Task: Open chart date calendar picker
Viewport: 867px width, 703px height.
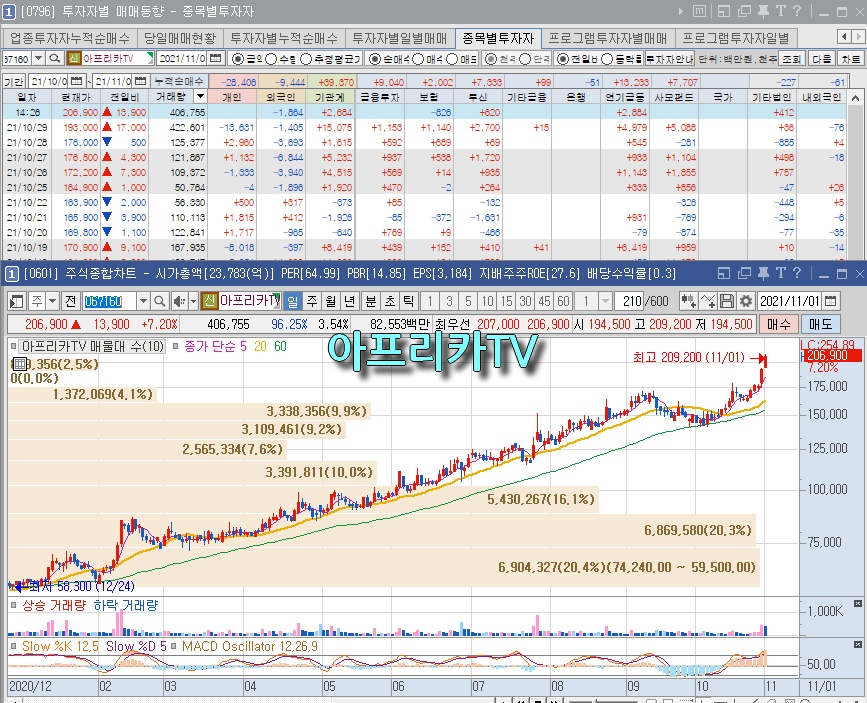Action: point(830,301)
